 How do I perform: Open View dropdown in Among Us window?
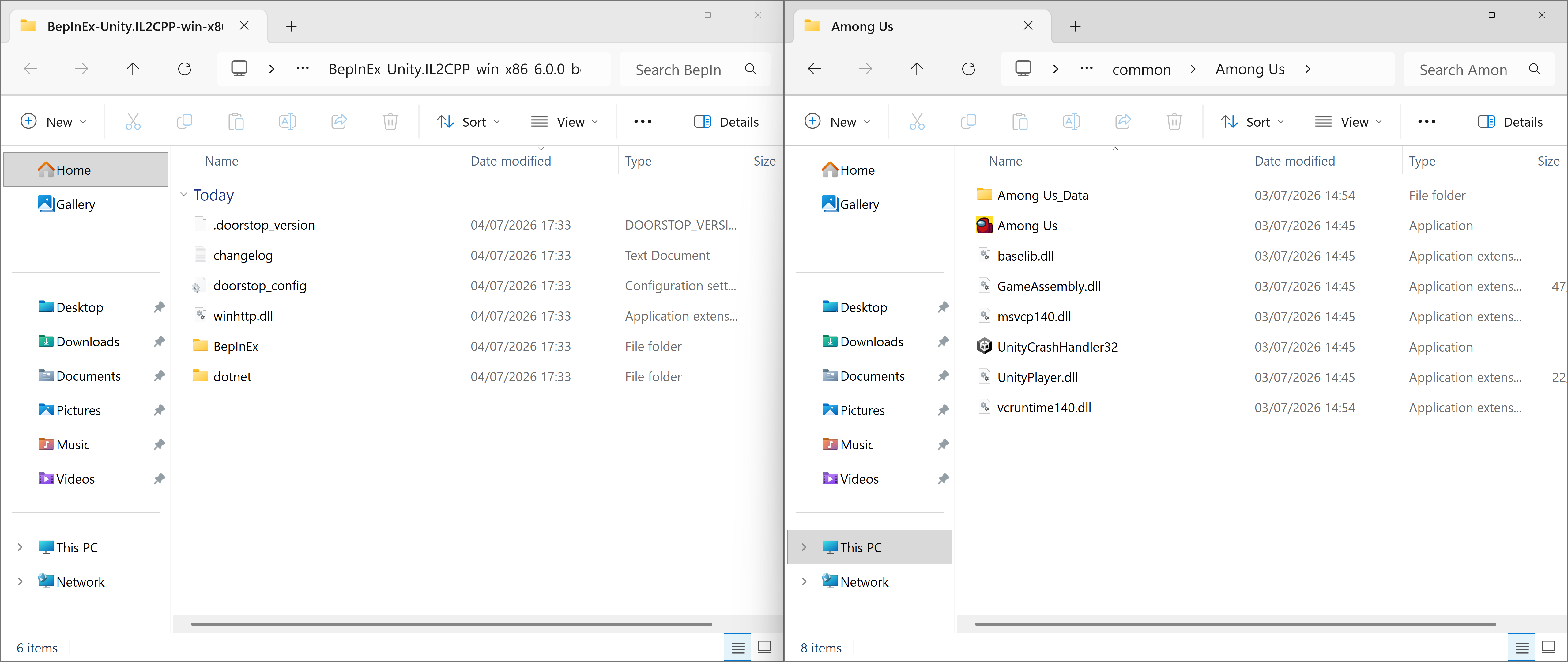[x=1349, y=122]
